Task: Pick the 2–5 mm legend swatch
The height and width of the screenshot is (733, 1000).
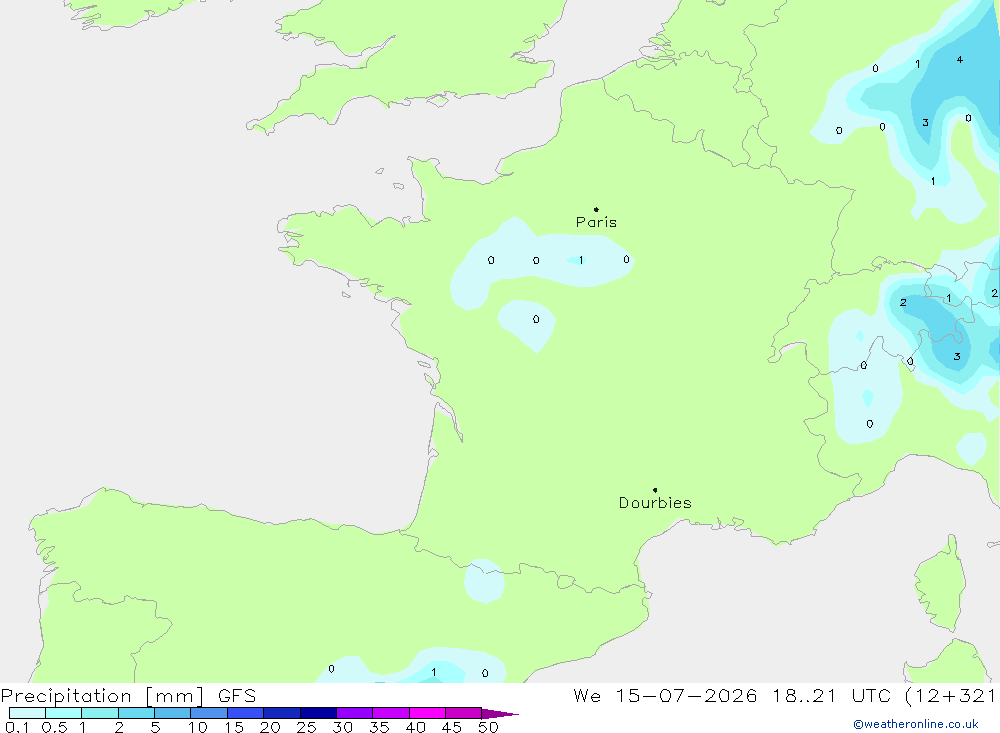Action: click(136, 713)
